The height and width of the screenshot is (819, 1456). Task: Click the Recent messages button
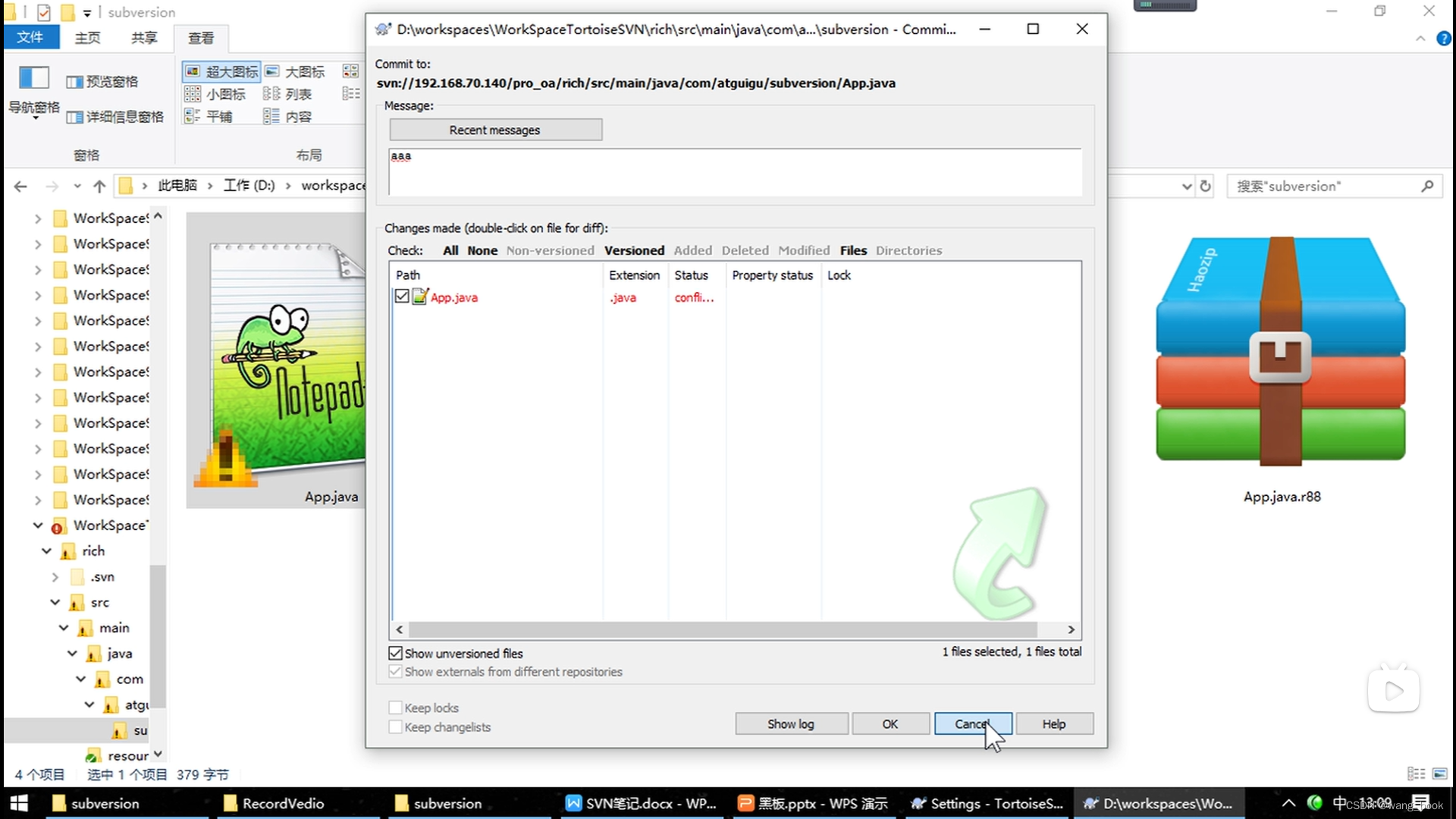pyautogui.click(x=495, y=129)
